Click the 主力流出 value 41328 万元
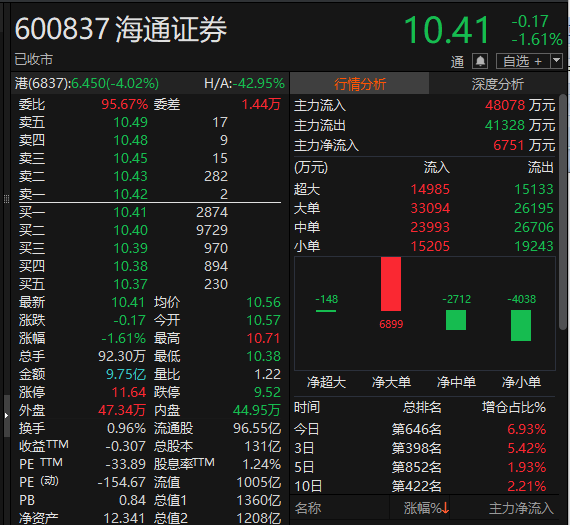 tap(520, 125)
